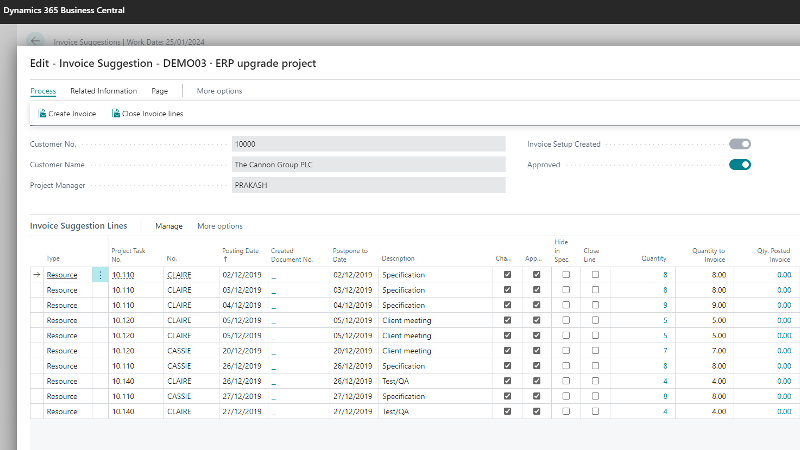
Task: Click quantity 7 on the 20/12/2019 line
Action: click(x=665, y=351)
